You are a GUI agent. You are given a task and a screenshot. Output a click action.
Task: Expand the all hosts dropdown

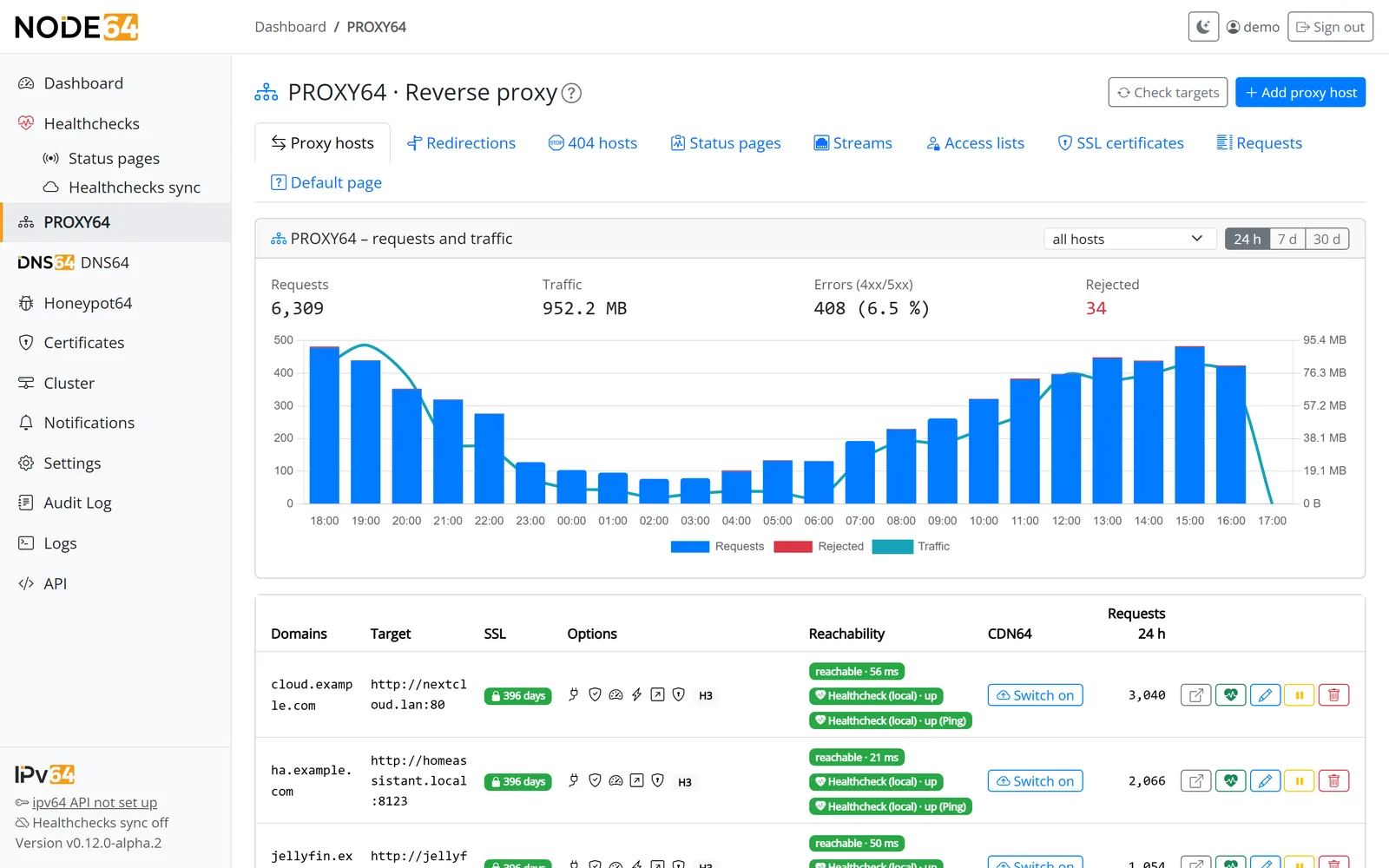coord(1127,239)
